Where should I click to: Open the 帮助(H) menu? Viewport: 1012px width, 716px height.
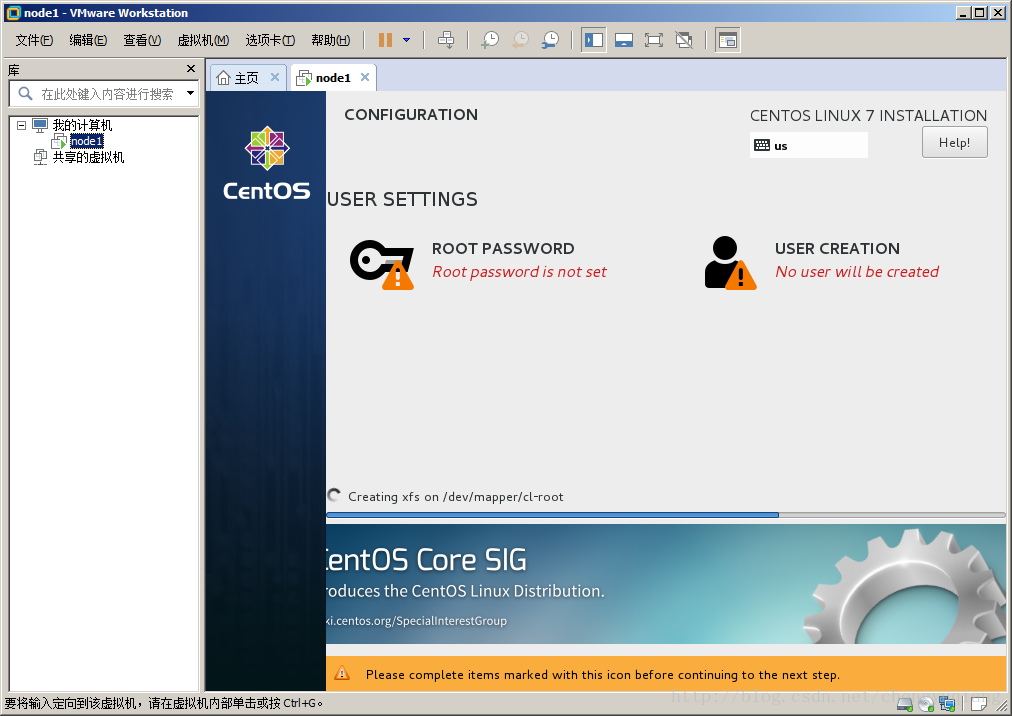[330, 40]
